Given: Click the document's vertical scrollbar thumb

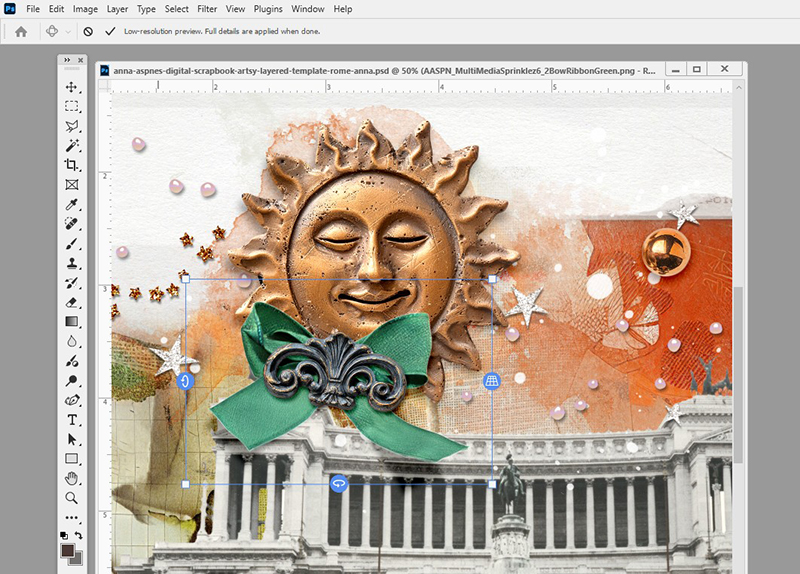Looking at the screenshot, I should click(x=738, y=375).
